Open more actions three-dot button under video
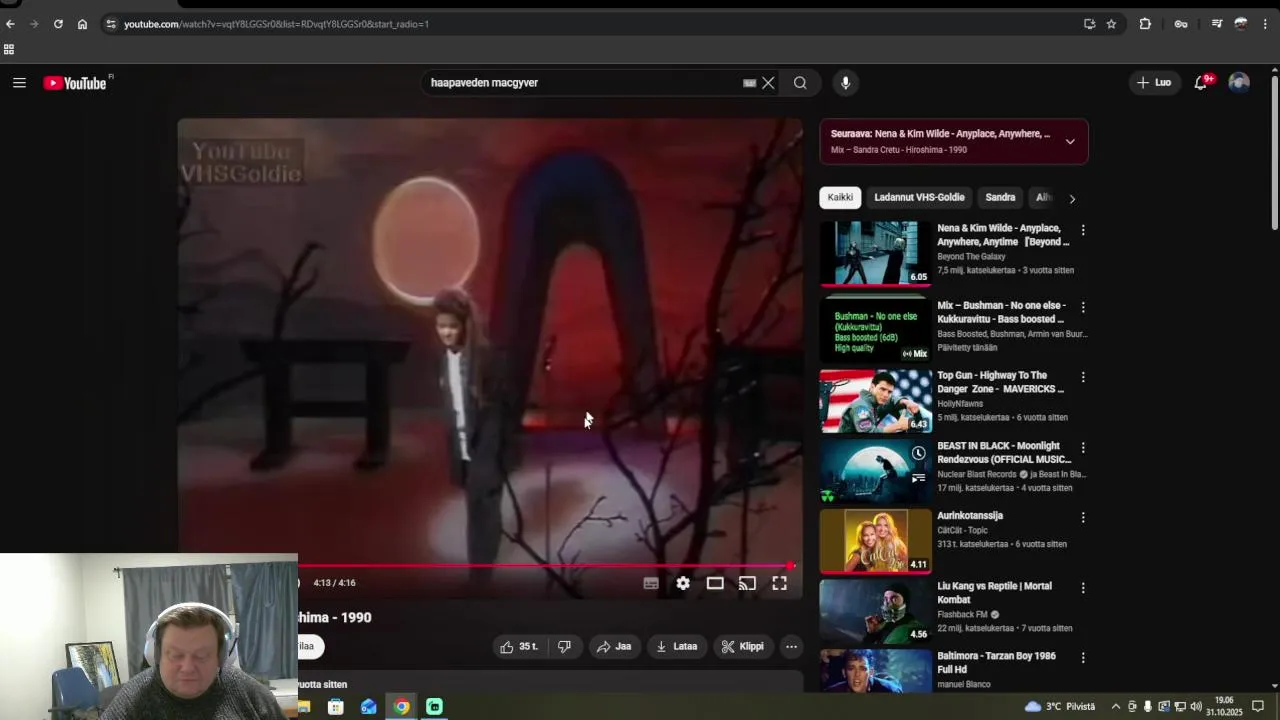The height and width of the screenshot is (720, 1280). pos(791,647)
